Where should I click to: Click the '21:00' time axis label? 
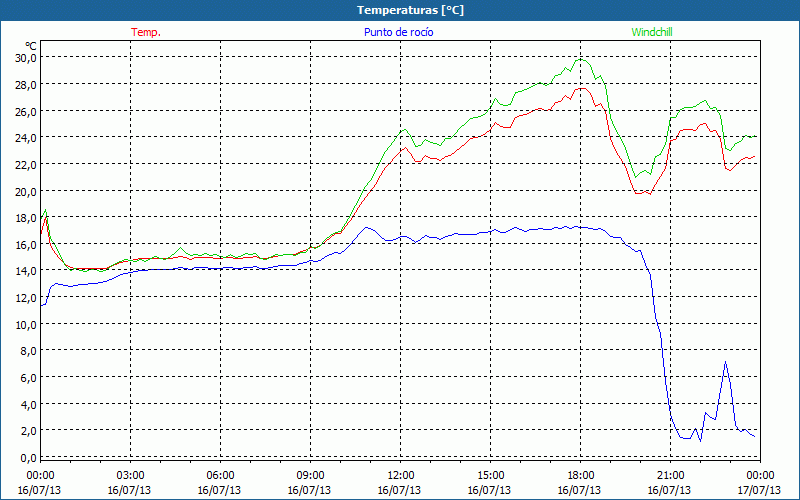pyautogui.click(x=670, y=476)
